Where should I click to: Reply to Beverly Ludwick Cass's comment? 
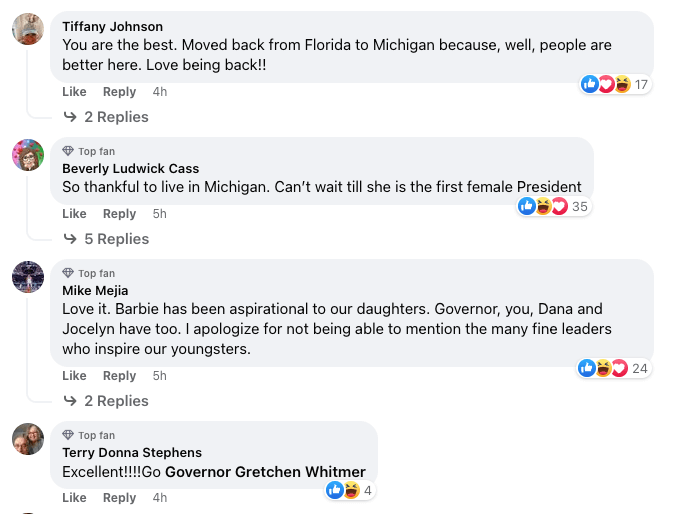pyautogui.click(x=119, y=214)
